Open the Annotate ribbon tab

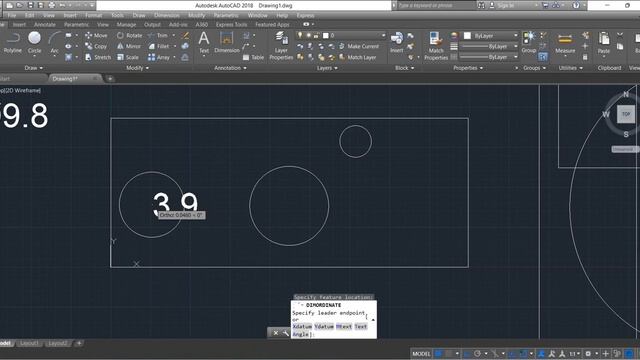click(44, 24)
